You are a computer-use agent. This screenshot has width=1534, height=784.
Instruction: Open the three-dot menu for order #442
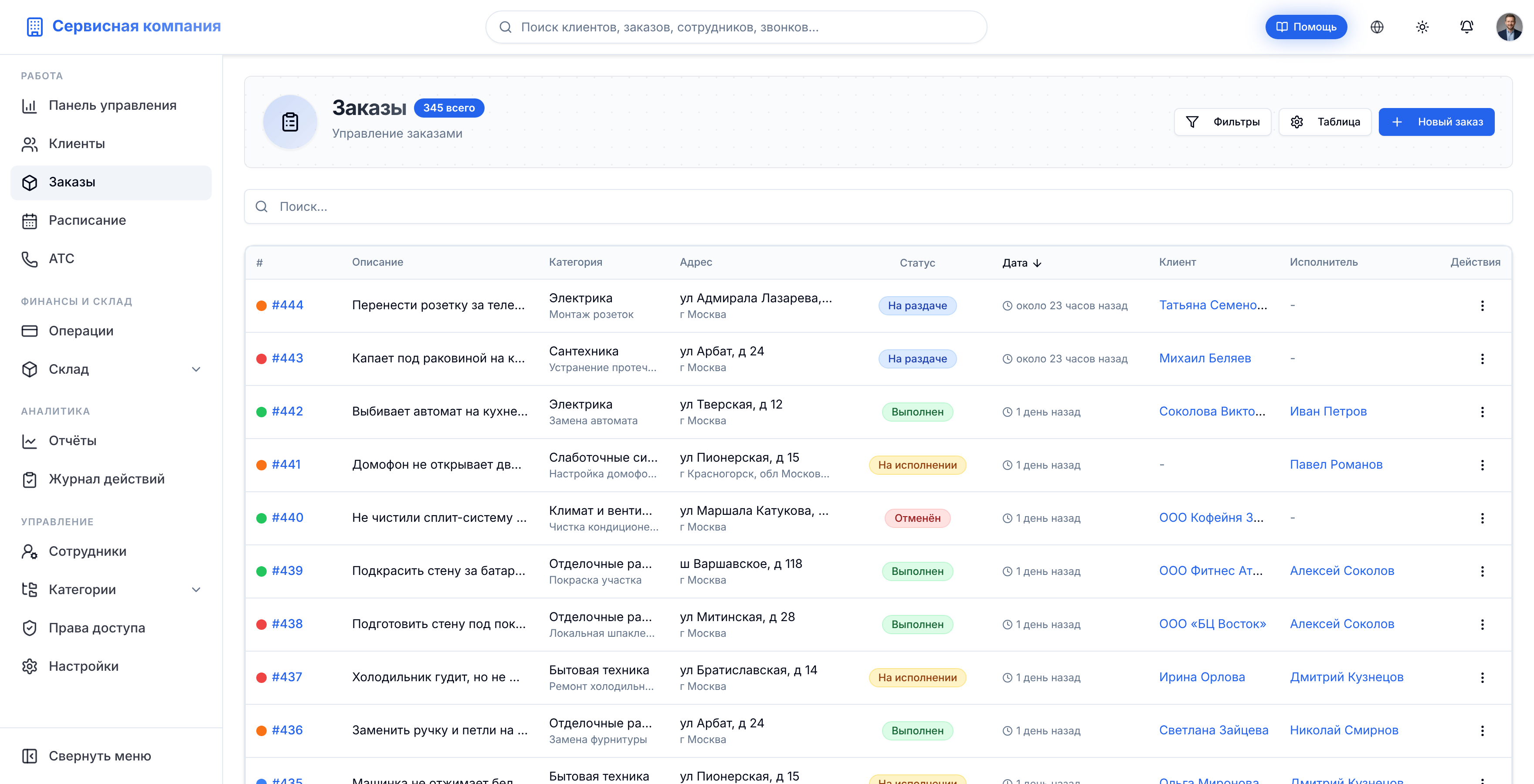[x=1482, y=412]
